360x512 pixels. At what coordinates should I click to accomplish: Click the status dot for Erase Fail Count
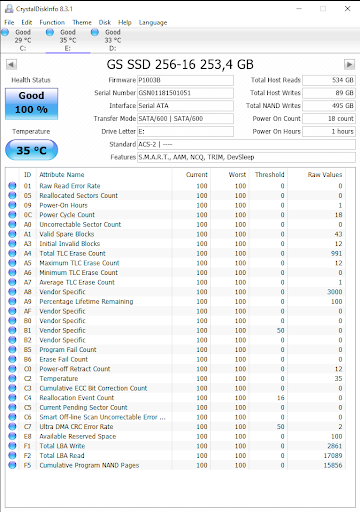point(12,359)
